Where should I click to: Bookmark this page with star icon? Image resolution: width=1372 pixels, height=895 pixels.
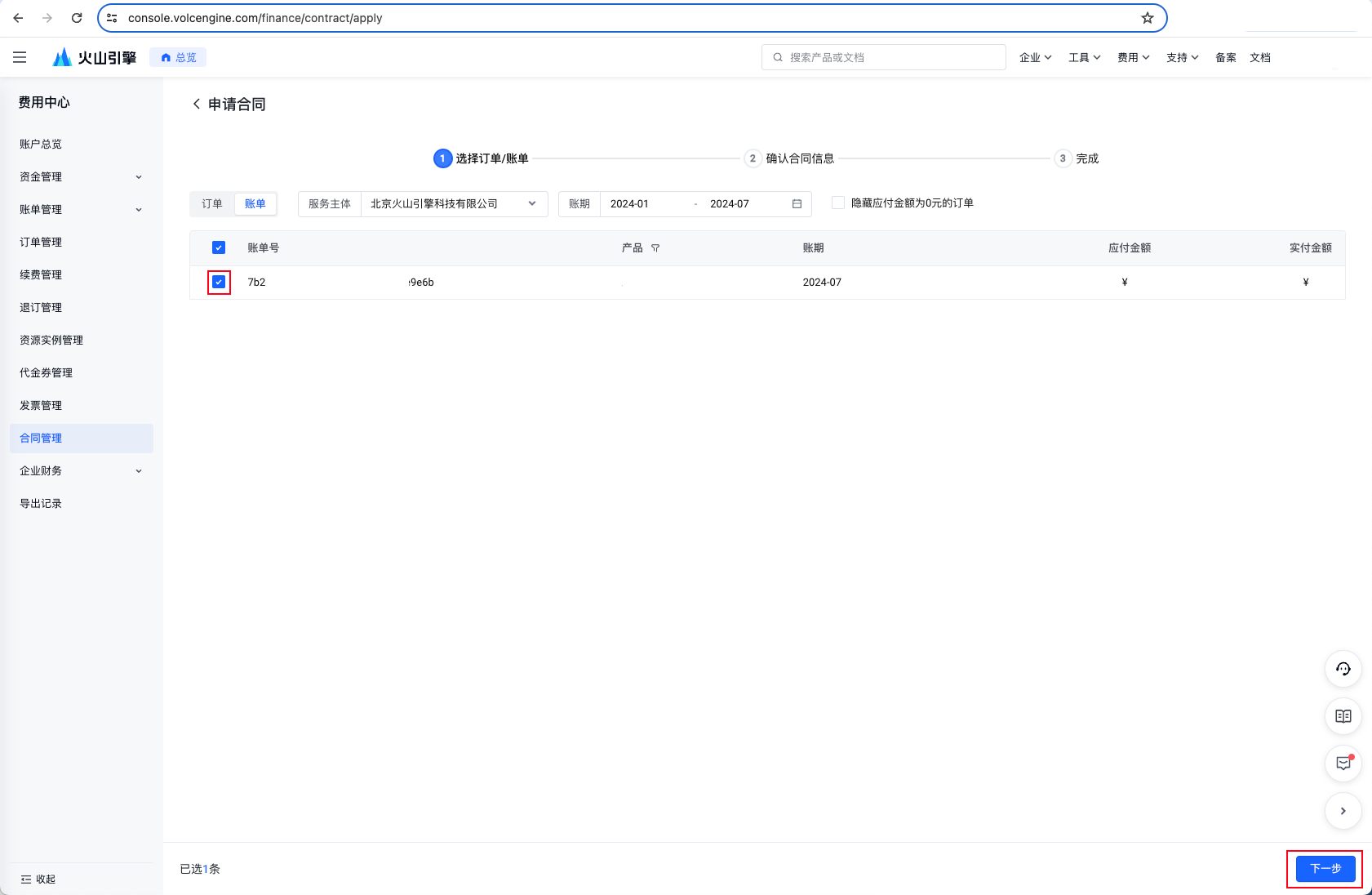(x=1148, y=18)
